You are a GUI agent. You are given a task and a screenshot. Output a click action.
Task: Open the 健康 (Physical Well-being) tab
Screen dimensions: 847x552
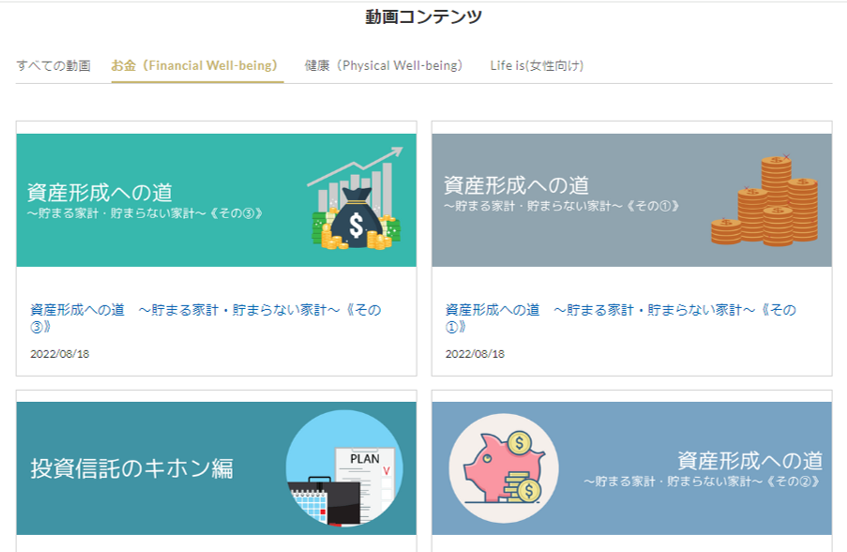386,66
